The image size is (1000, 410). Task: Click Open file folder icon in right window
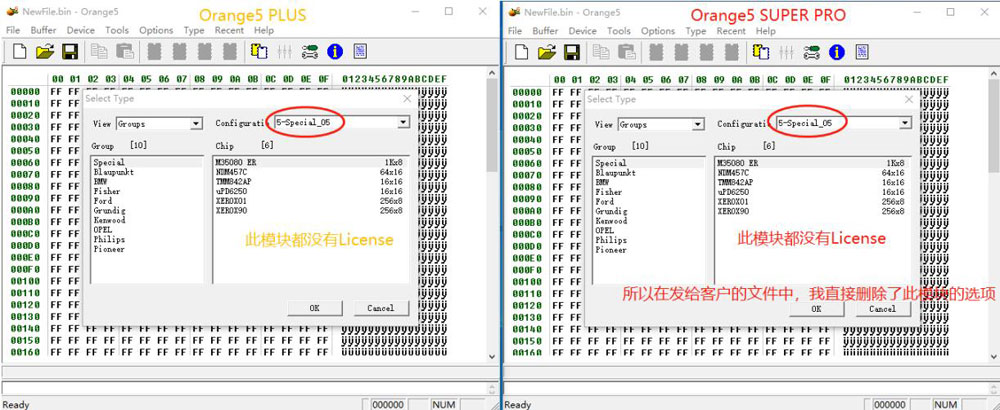tap(546, 51)
